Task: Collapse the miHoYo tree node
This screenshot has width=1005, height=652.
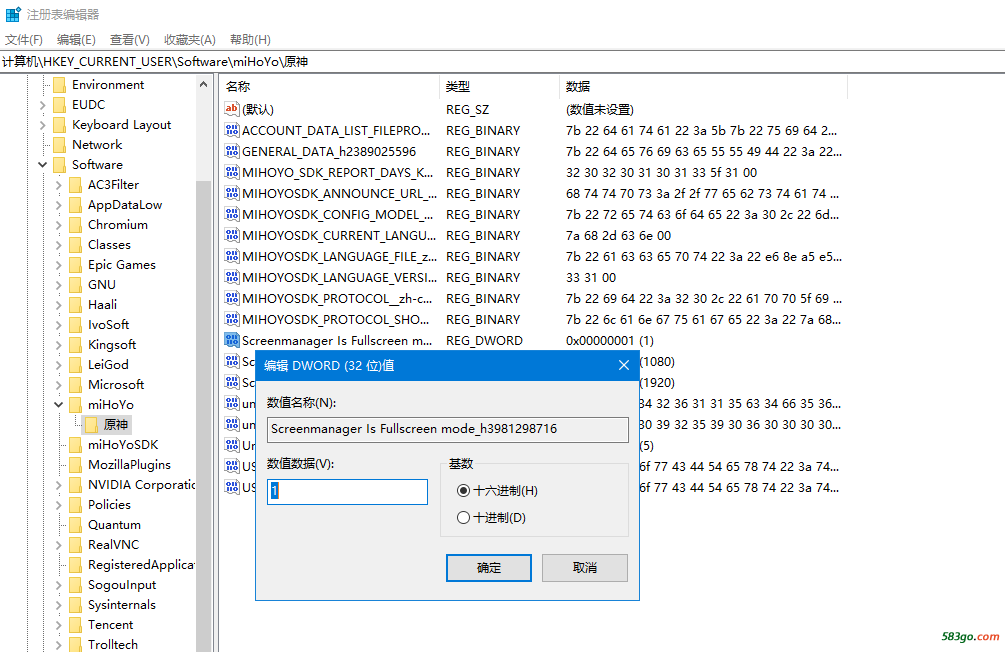Action: coord(59,405)
